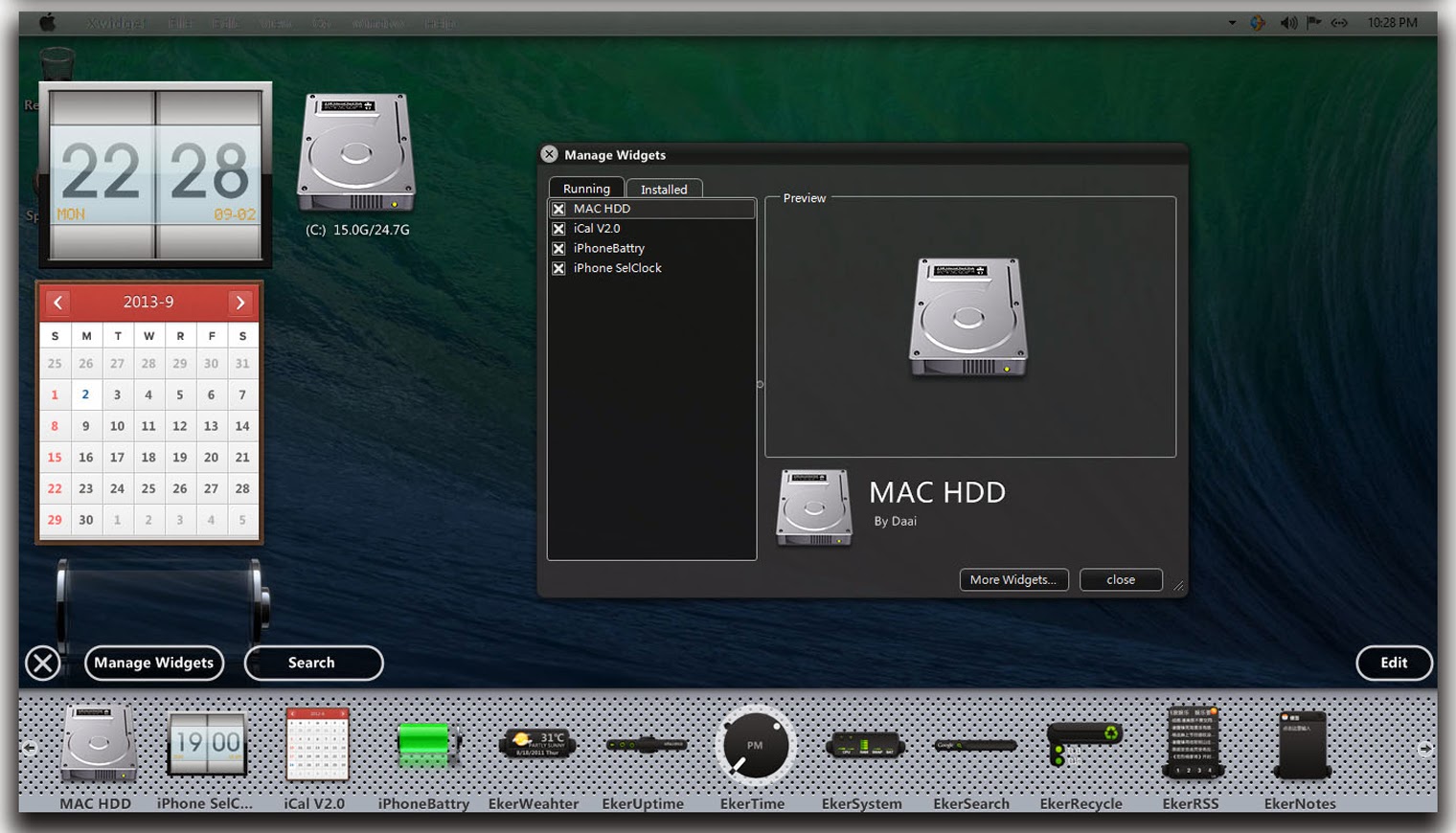
Task: Pick the iCal V2.0 widget in the widget bar
Action: point(316,744)
